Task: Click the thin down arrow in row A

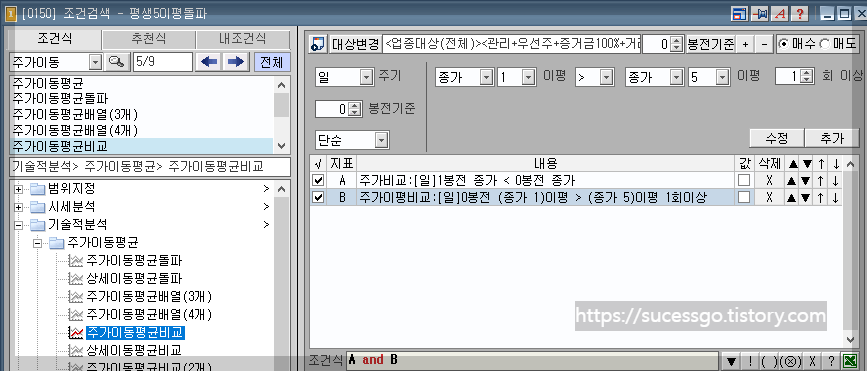Action: 835,180
